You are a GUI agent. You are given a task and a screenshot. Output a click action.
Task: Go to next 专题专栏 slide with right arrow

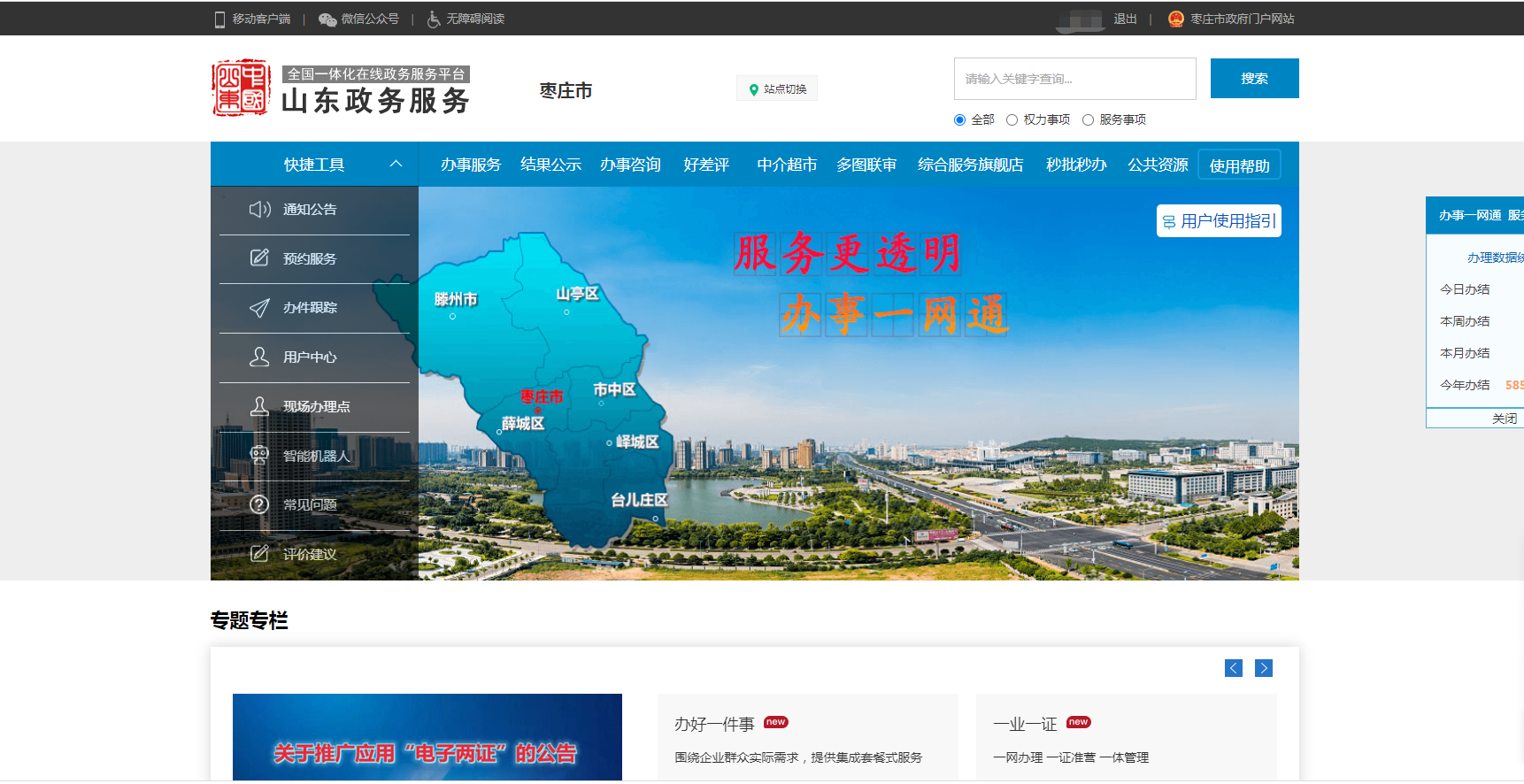tap(1264, 668)
